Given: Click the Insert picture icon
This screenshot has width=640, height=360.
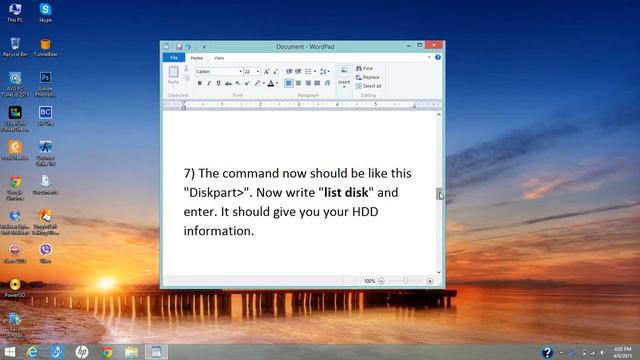Looking at the screenshot, I should click(344, 71).
